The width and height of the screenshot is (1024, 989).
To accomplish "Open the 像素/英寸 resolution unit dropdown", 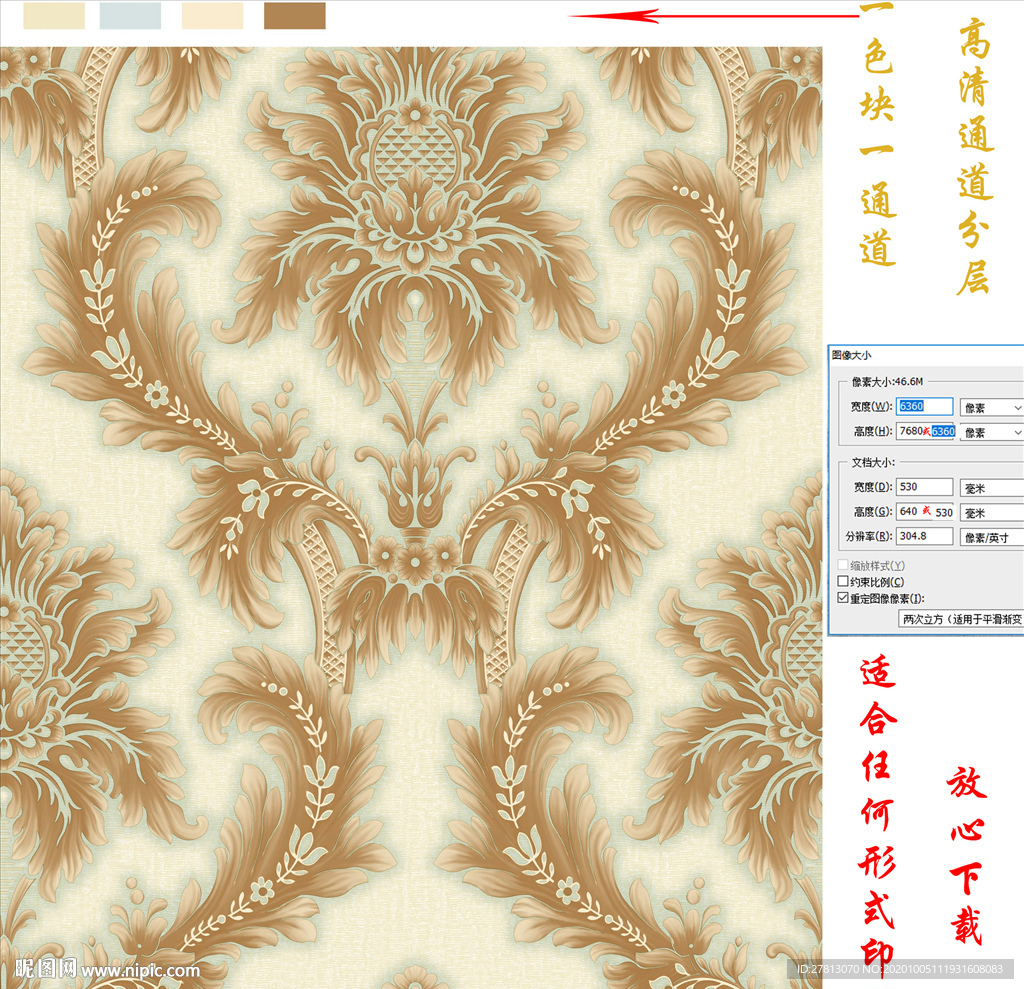I will click(x=991, y=538).
